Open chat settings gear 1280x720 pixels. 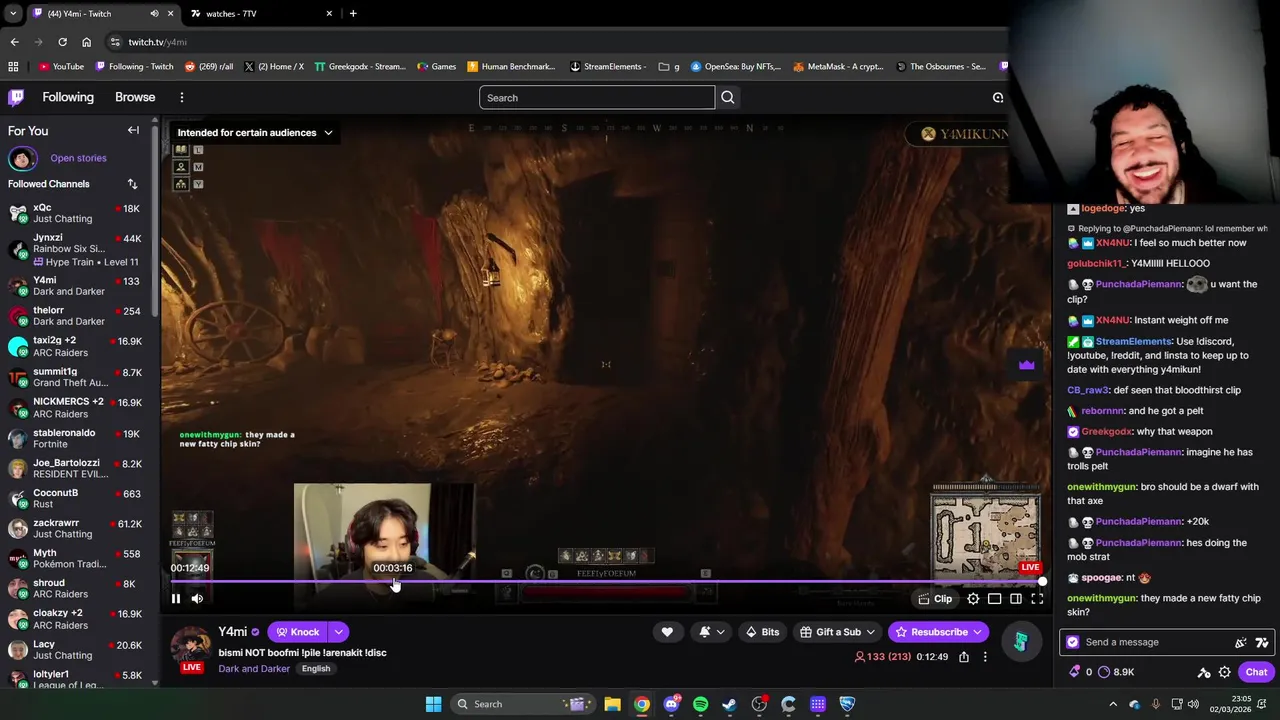1224,672
